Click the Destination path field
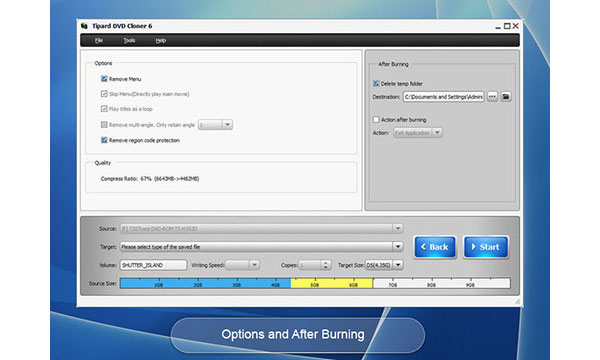 coord(444,97)
